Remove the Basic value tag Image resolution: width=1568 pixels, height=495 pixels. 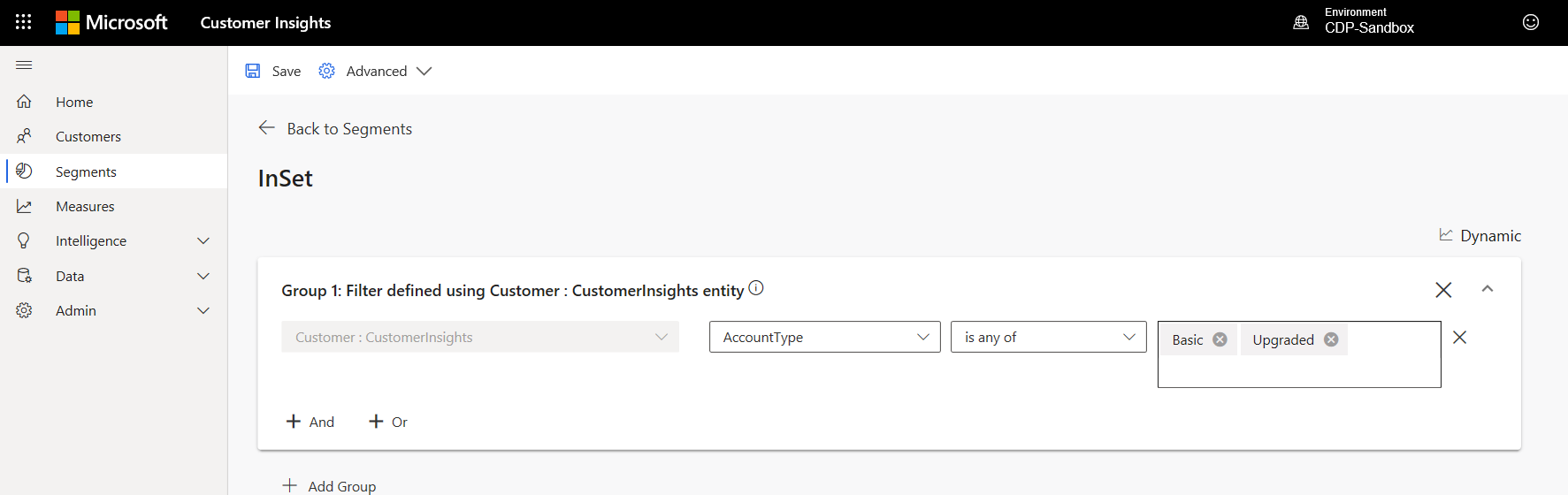[x=1220, y=339]
